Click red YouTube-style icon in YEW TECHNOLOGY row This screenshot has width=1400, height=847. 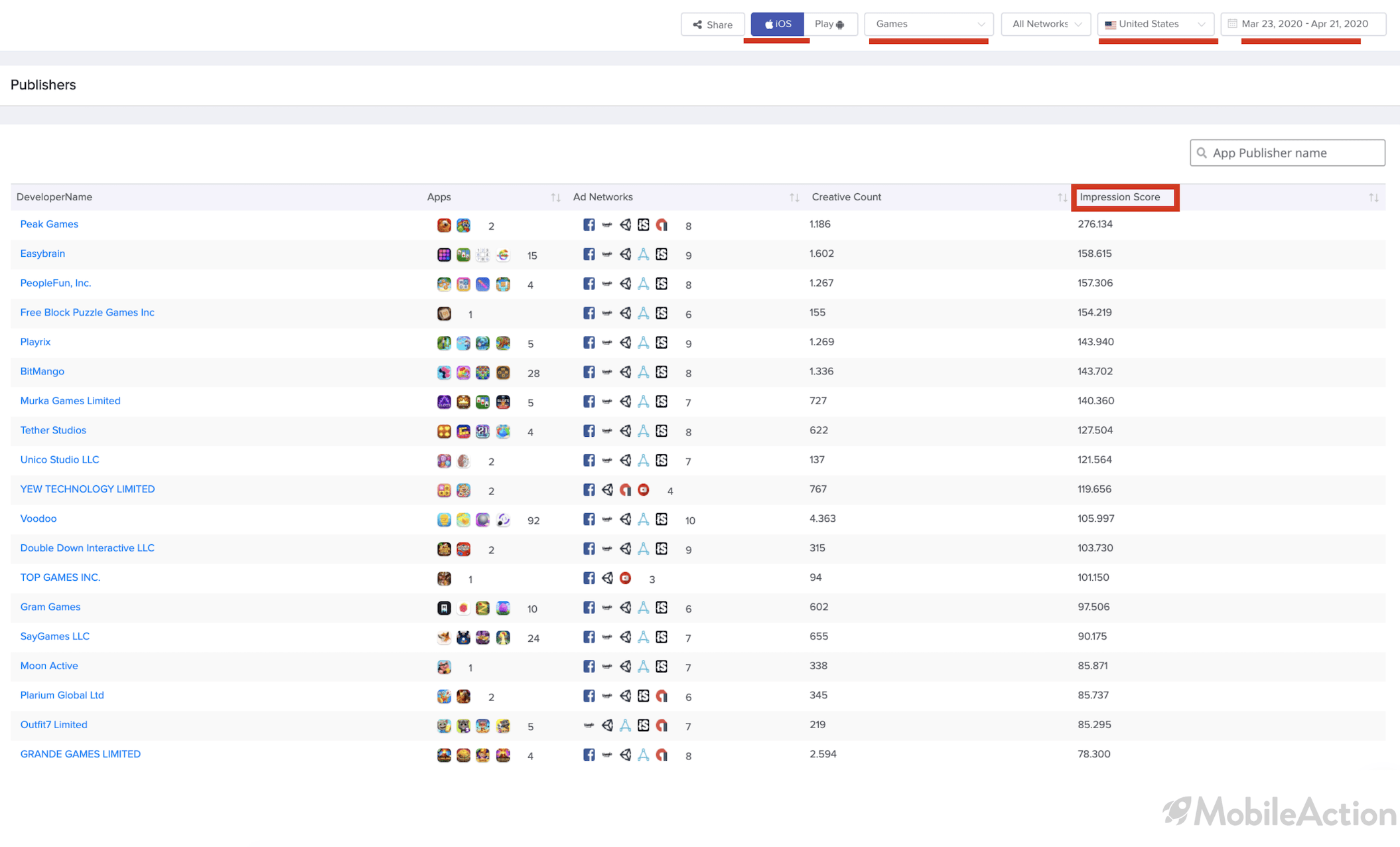643,490
